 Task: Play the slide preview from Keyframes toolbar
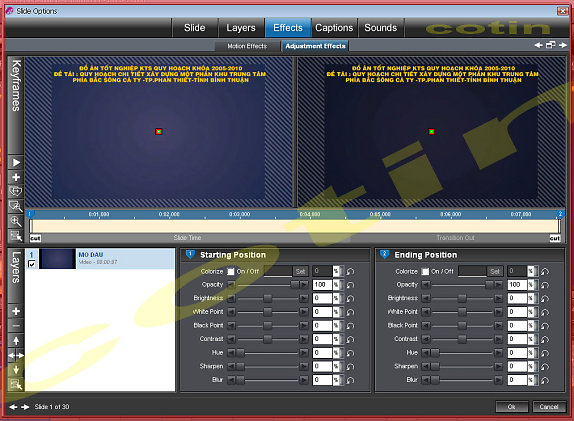(x=16, y=163)
